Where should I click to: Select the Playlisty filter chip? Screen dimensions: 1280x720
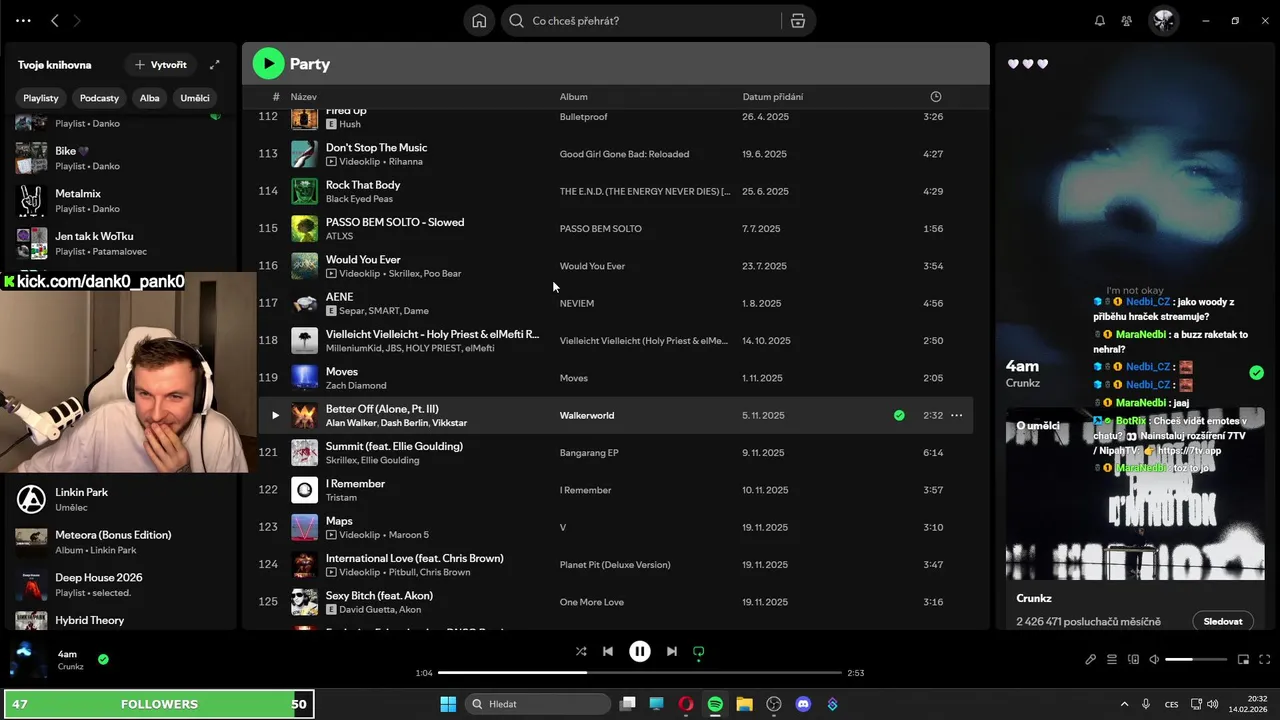41,98
